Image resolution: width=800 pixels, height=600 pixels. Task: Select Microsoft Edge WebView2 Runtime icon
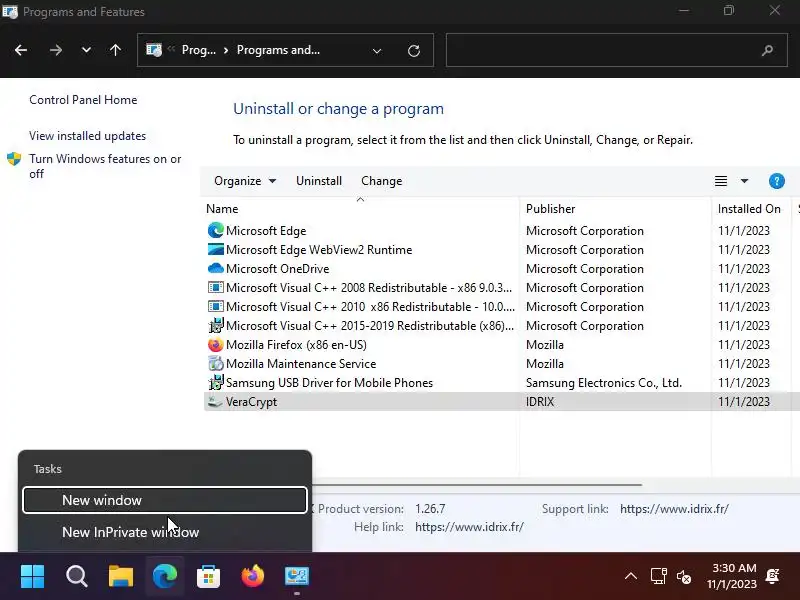pos(216,249)
